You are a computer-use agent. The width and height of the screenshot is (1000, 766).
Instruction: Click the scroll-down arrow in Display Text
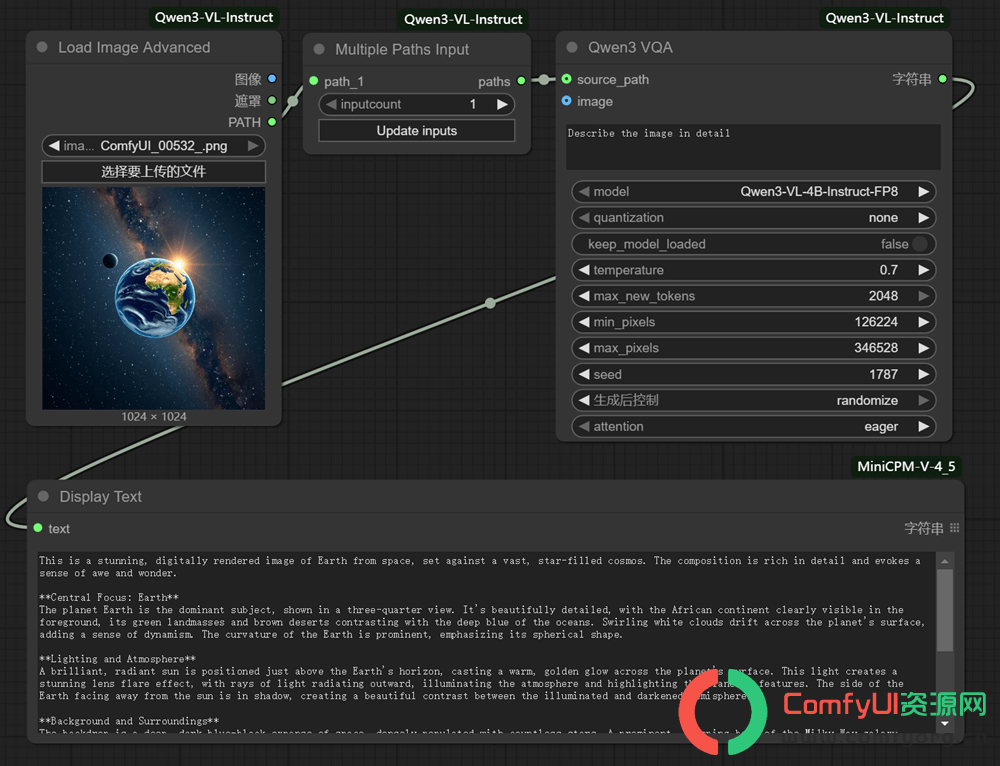(x=945, y=724)
